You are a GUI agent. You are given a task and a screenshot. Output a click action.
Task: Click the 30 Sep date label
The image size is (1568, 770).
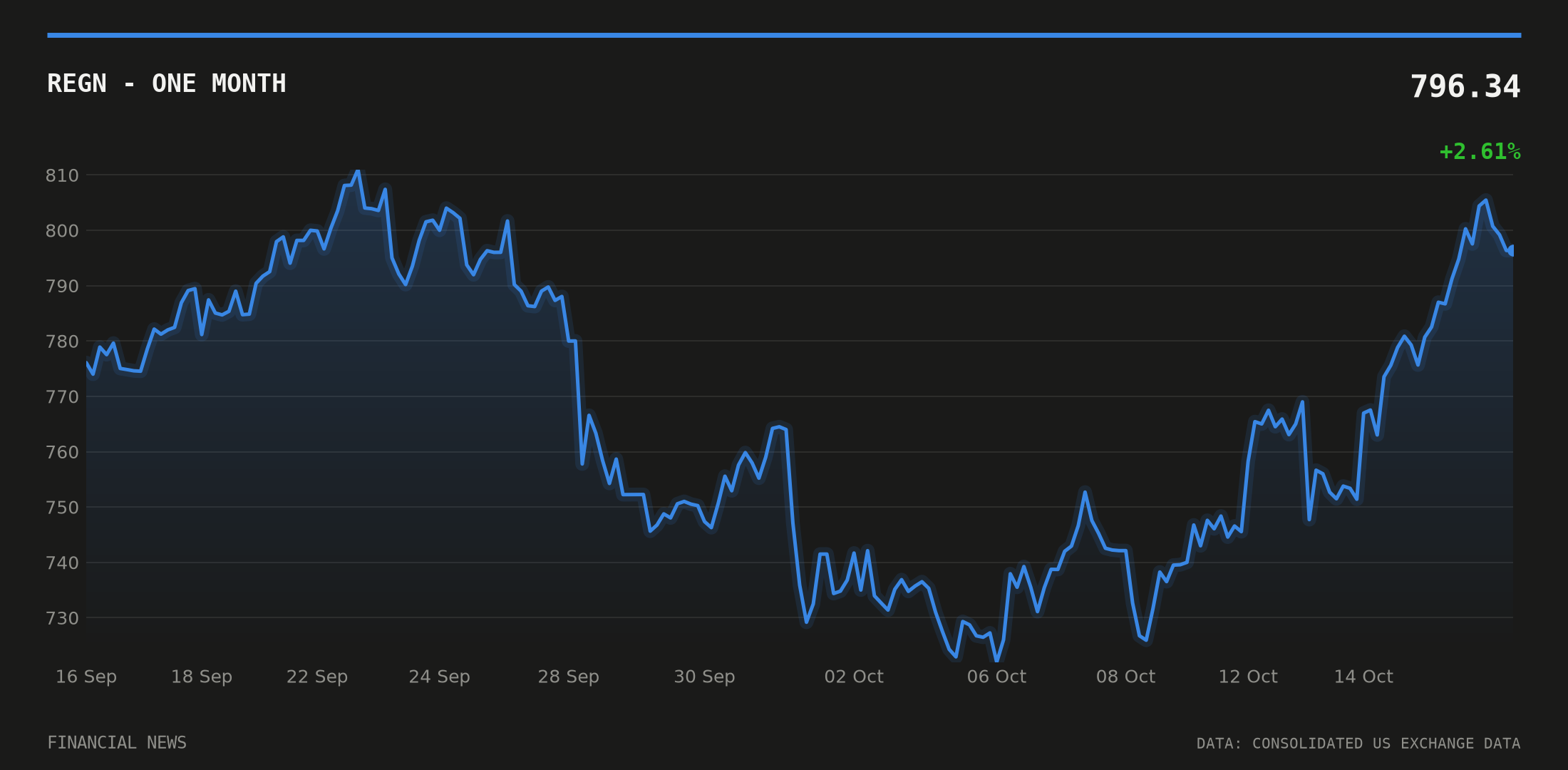[705, 677]
